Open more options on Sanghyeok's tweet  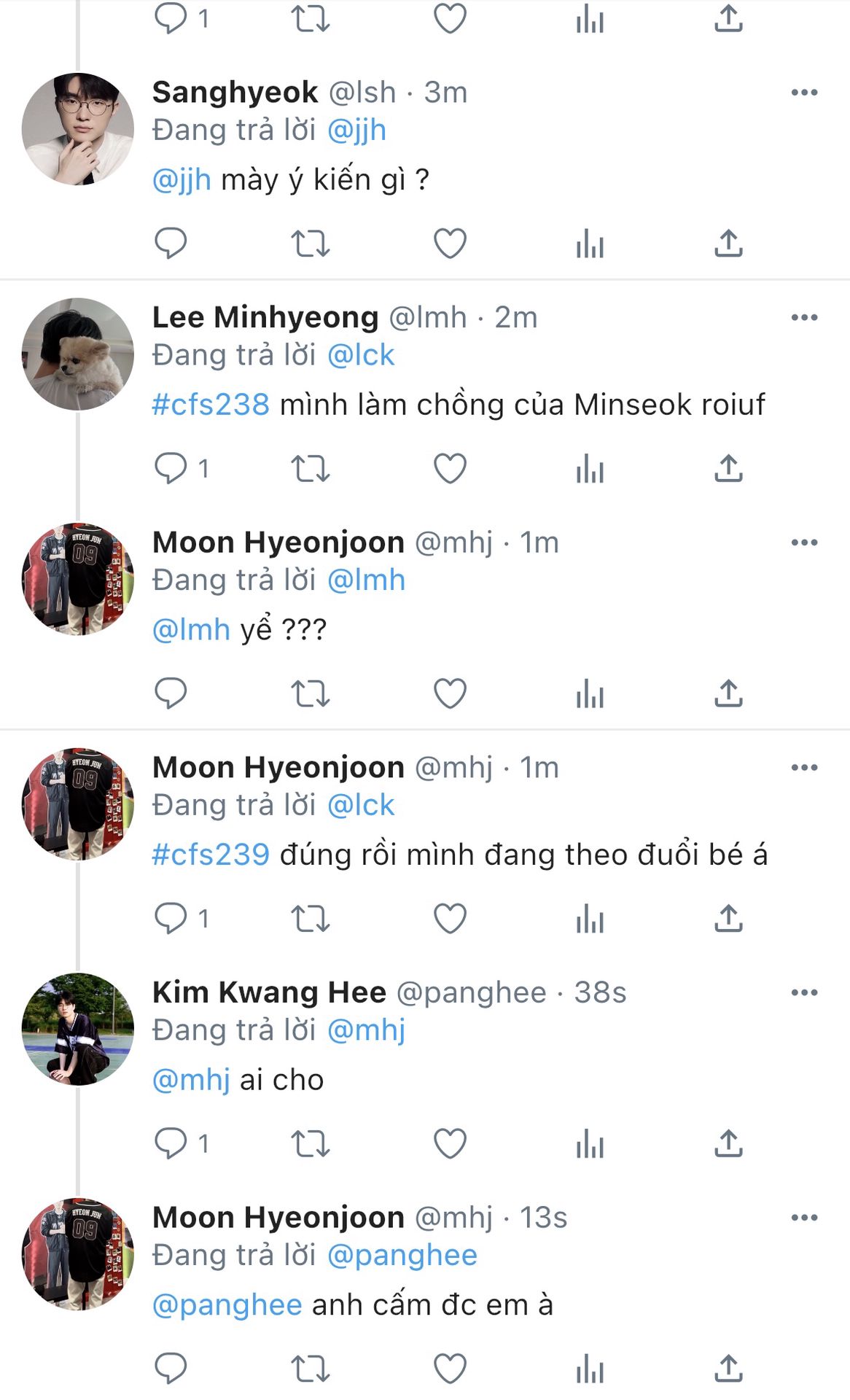(804, 93)
